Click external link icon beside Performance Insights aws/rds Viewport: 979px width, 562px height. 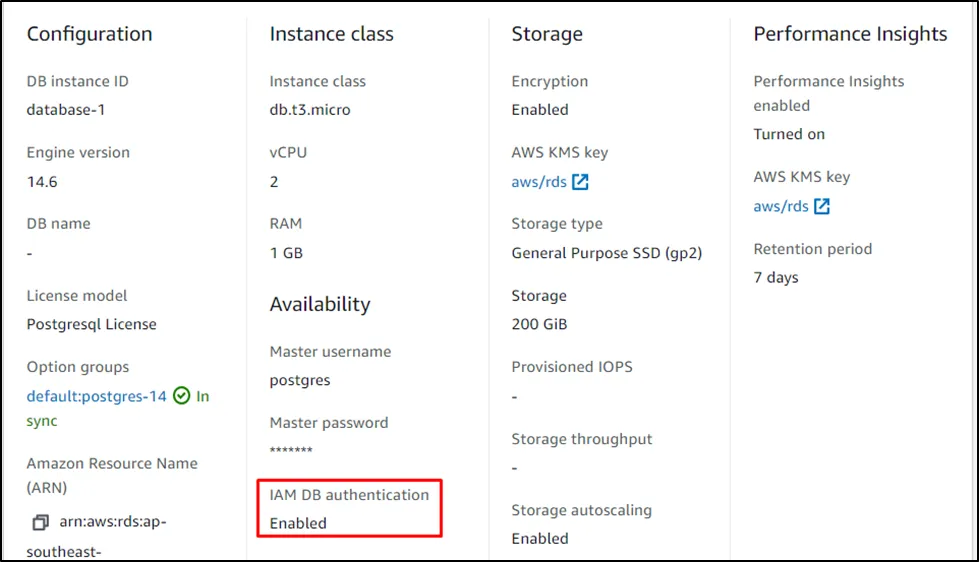click(x=822, y=207)
